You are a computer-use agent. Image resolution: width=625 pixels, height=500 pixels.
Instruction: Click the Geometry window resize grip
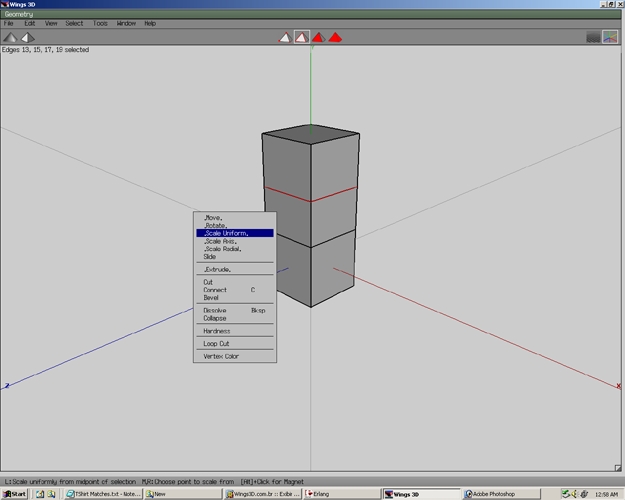click(617, 468)
